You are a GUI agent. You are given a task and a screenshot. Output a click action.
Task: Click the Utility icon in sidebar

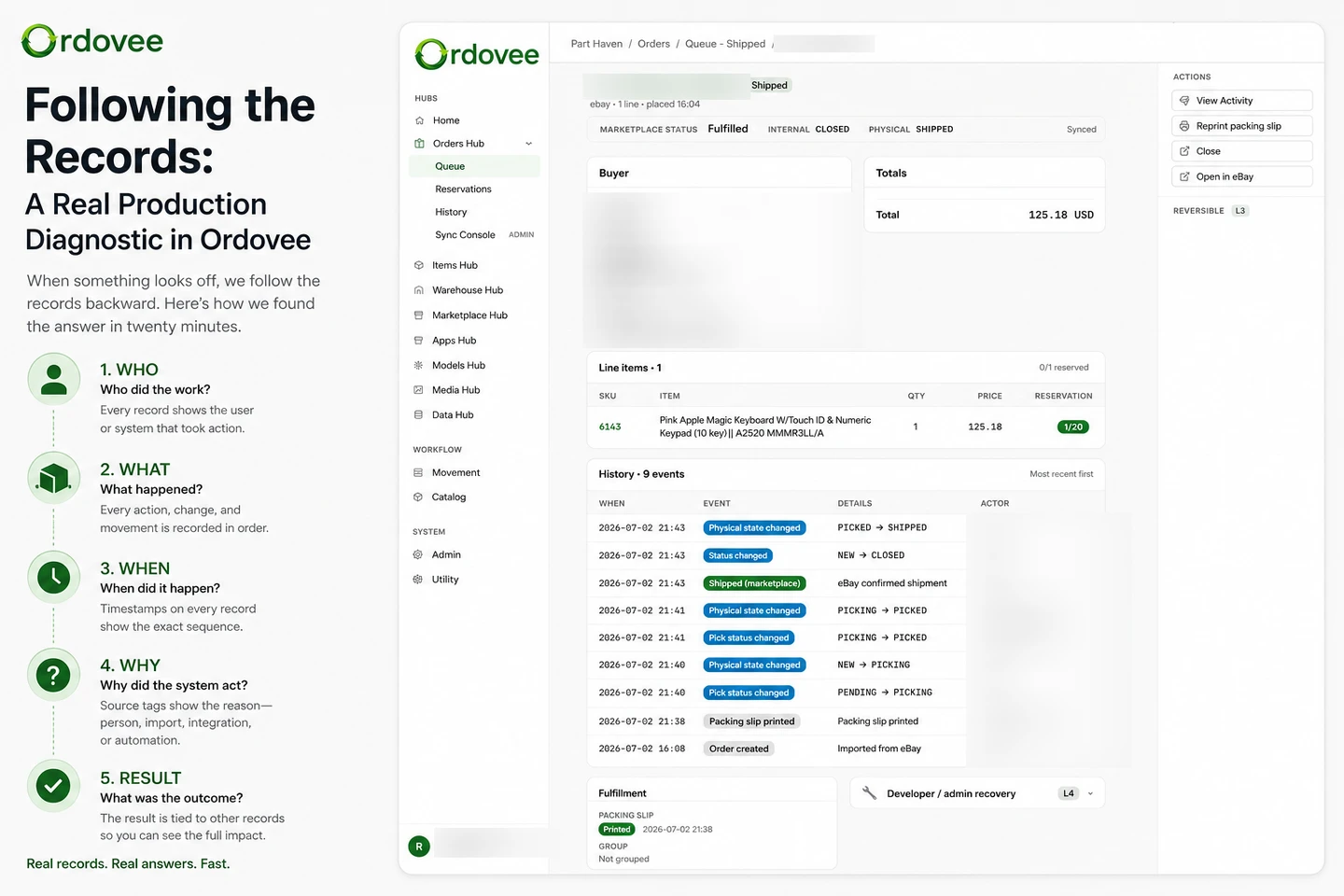(418, 579)
